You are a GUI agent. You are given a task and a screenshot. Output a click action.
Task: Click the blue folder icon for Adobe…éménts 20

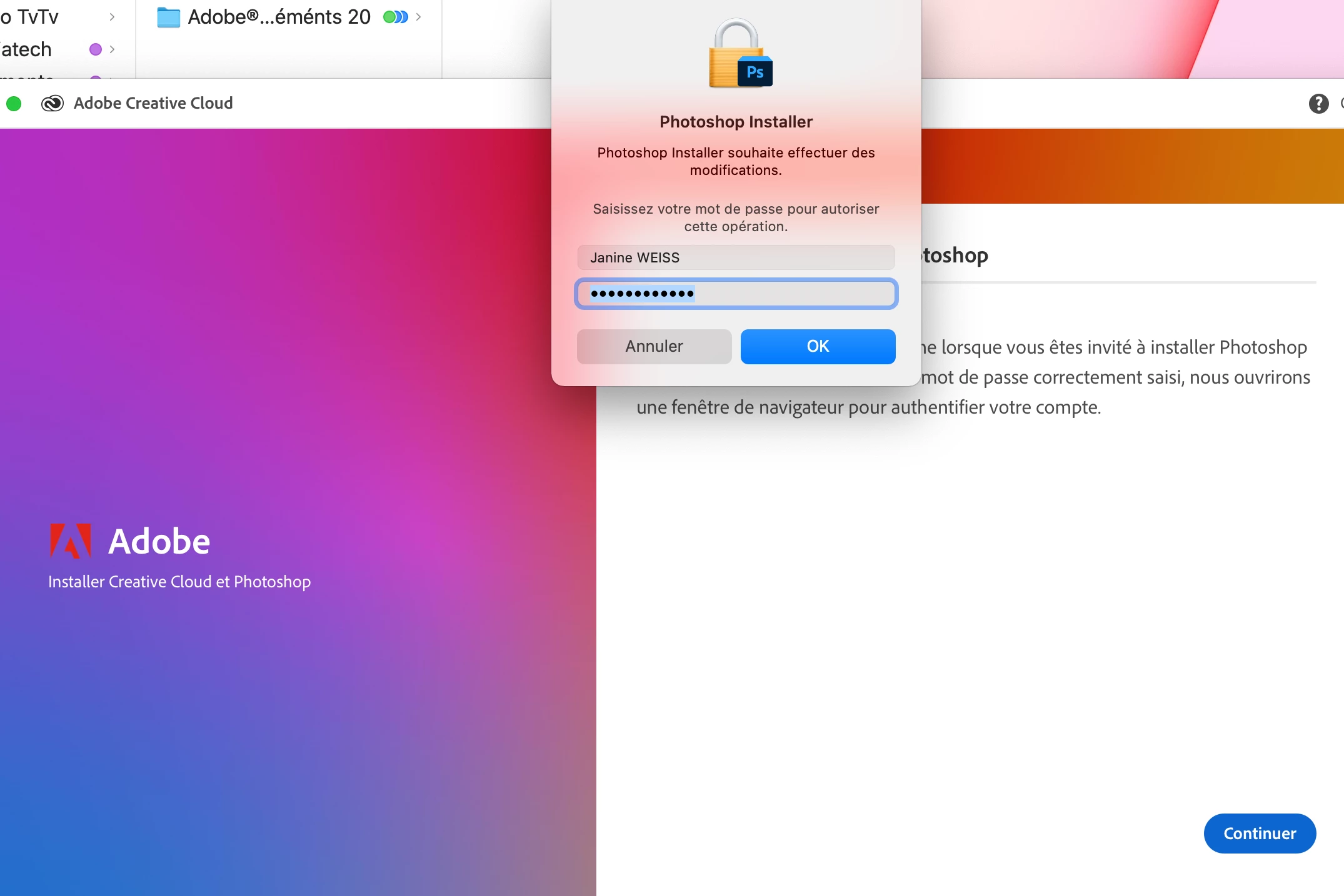tap(168, 17)
